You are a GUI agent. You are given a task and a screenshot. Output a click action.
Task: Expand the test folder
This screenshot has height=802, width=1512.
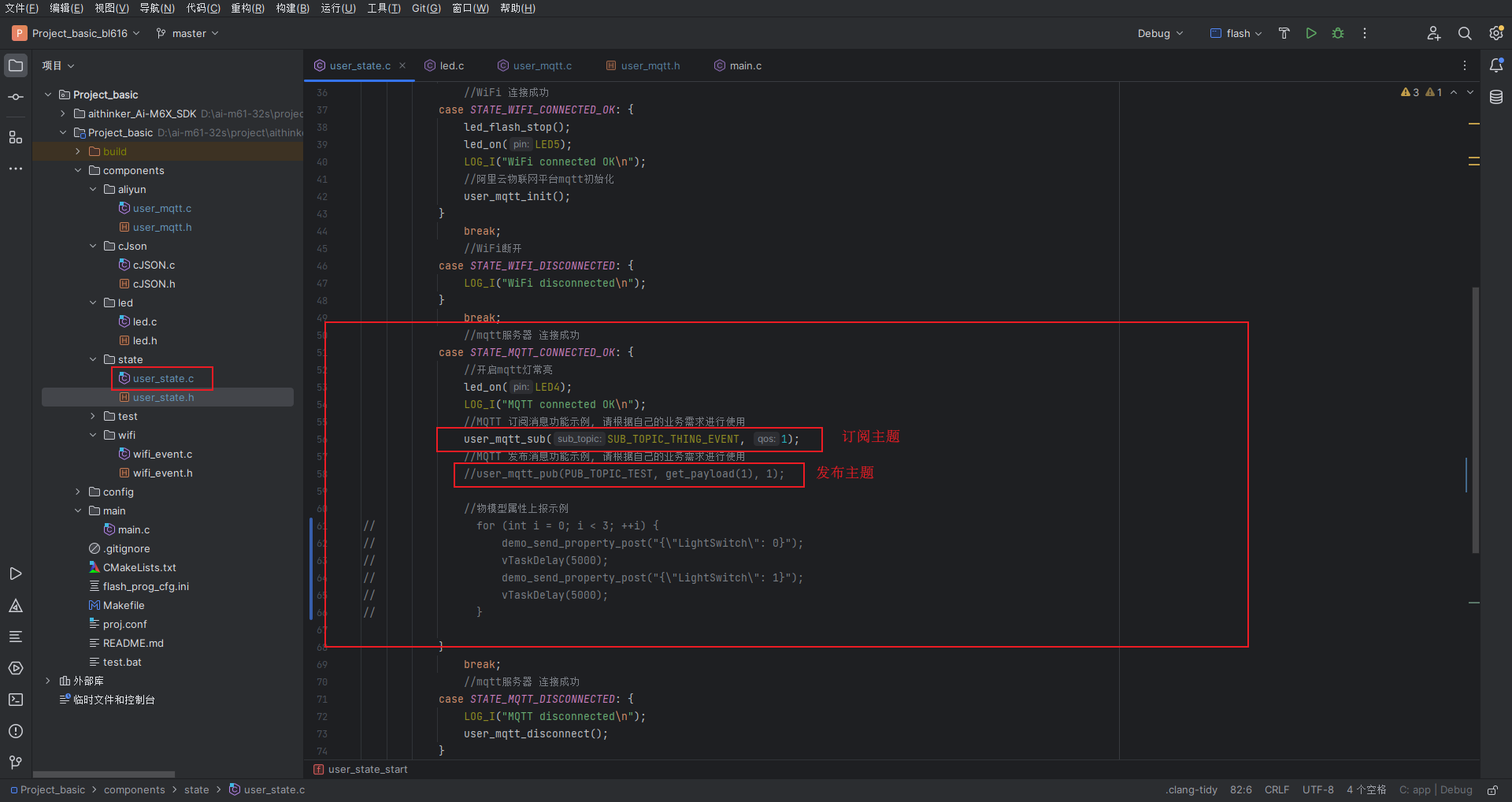click(x=93, y=416)
